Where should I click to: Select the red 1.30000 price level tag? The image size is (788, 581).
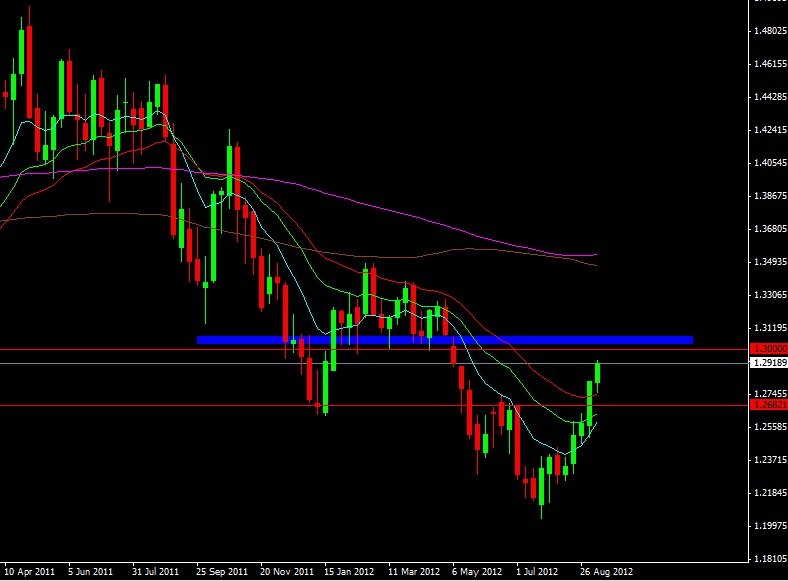[768, 349]
